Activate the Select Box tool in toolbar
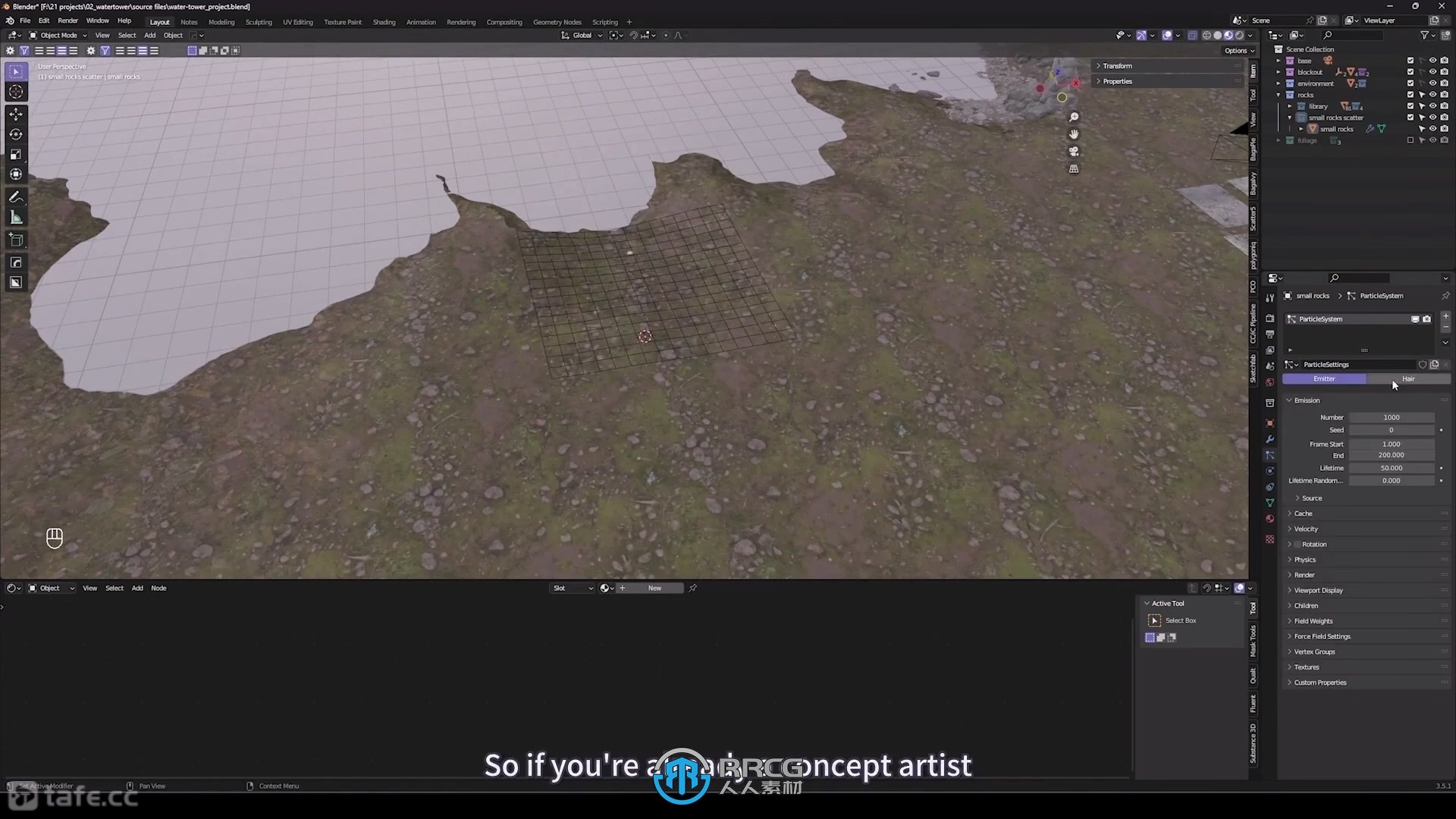 [16, 71]
